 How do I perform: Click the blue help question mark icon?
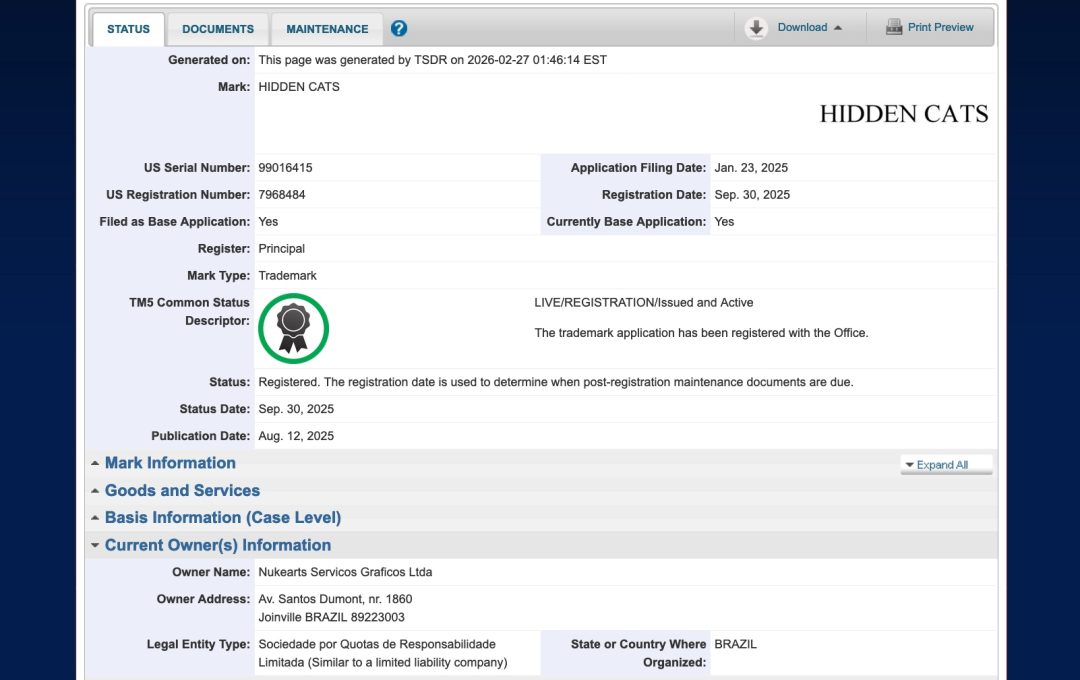click(x=399, y=28)
